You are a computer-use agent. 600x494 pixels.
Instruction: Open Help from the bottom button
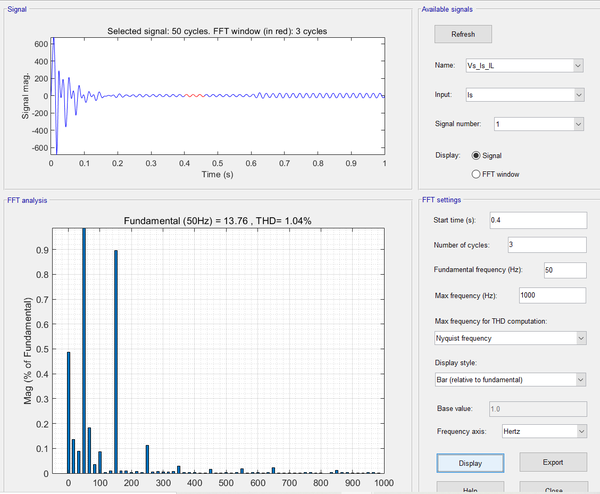click(469, 488)
